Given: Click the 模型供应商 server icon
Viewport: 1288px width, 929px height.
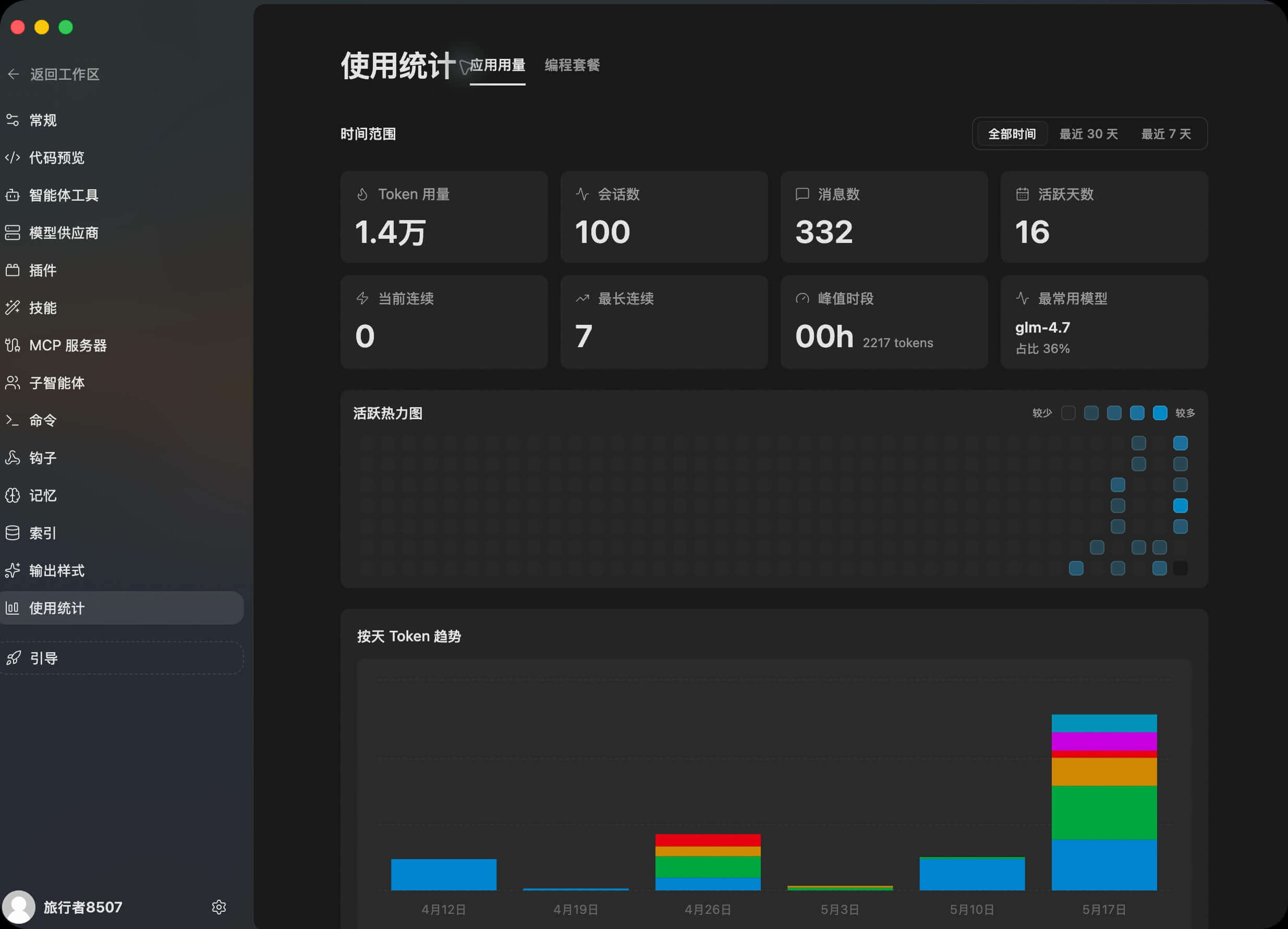Looking at the screenshot, I should pos(13,233).
